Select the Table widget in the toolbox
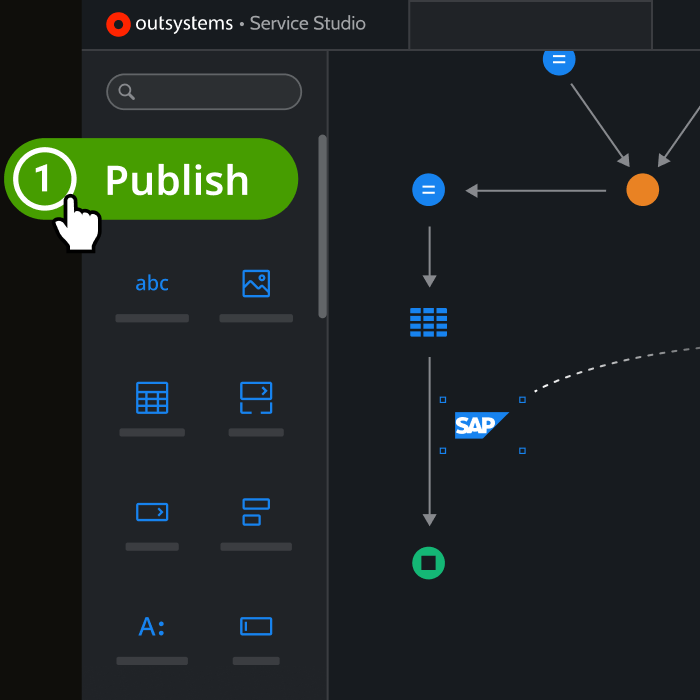 click(x=152, y=398)
